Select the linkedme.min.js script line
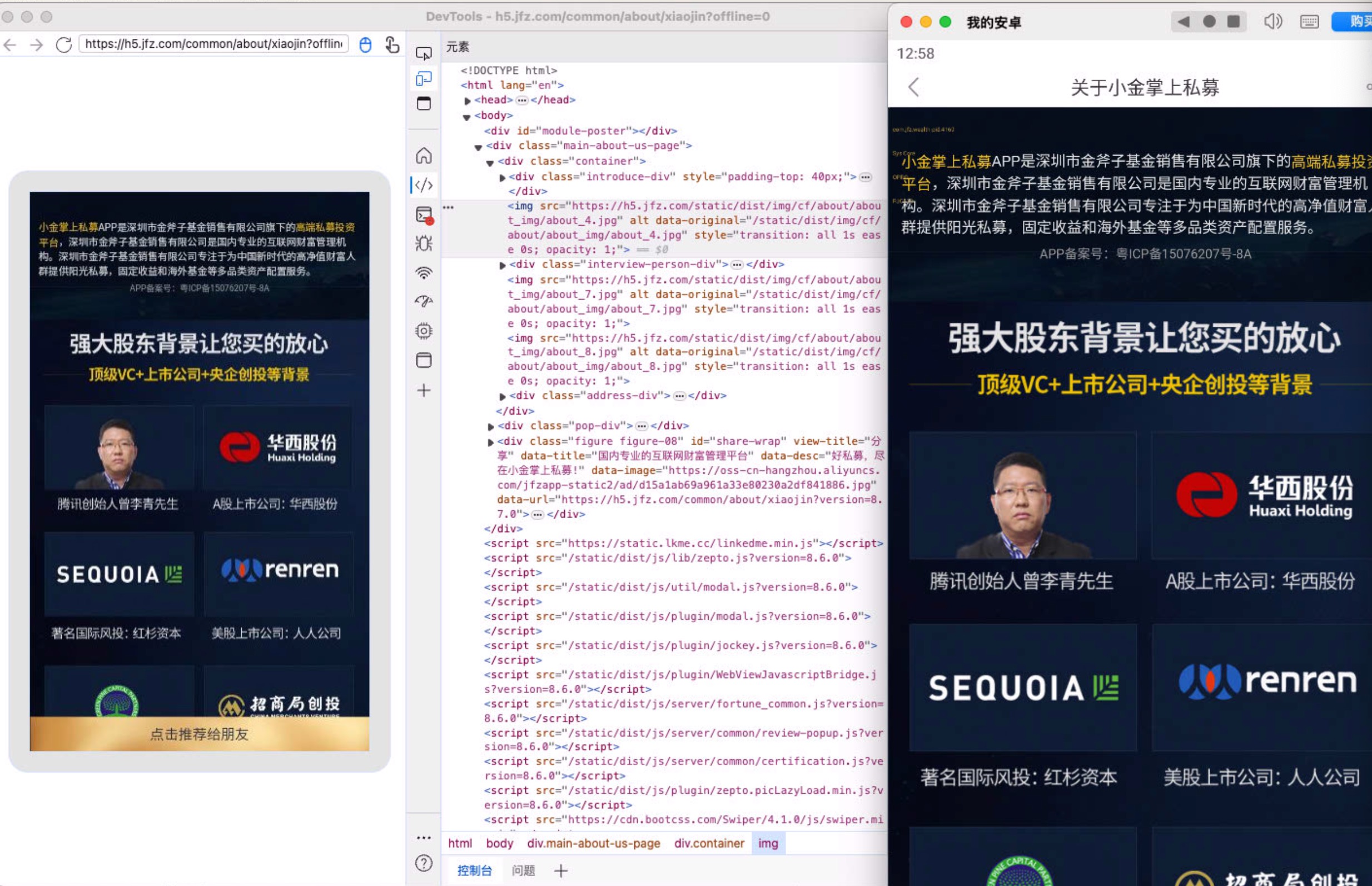Viewport: 1372px width, 886px height. [x=683, y=544]
